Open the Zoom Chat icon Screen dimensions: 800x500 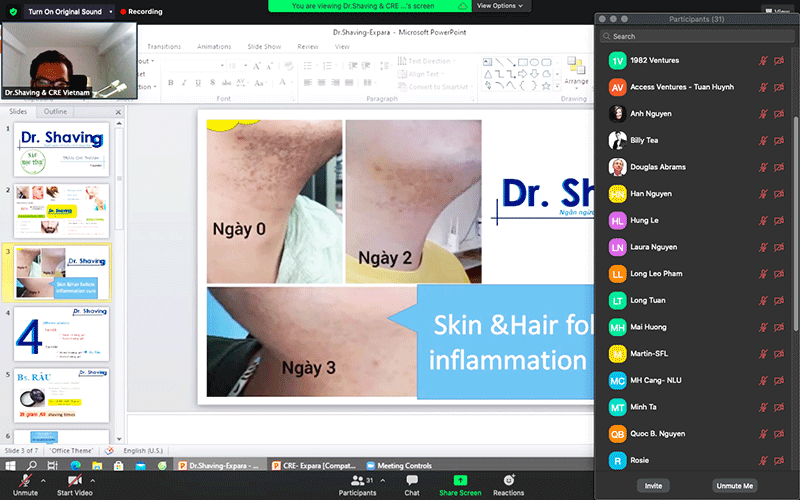(x=412, y=480)
